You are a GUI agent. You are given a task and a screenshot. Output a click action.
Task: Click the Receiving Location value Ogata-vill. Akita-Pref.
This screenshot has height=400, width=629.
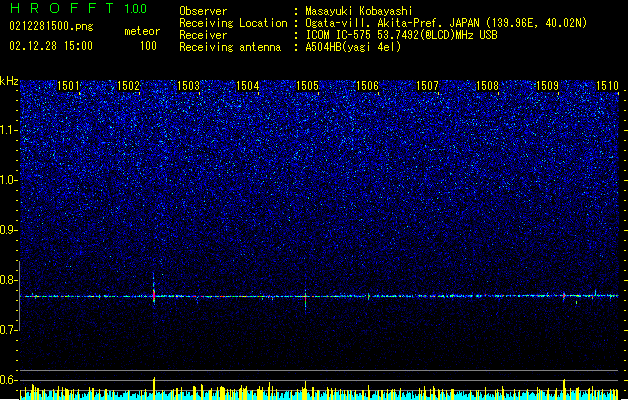coord(372,23)
